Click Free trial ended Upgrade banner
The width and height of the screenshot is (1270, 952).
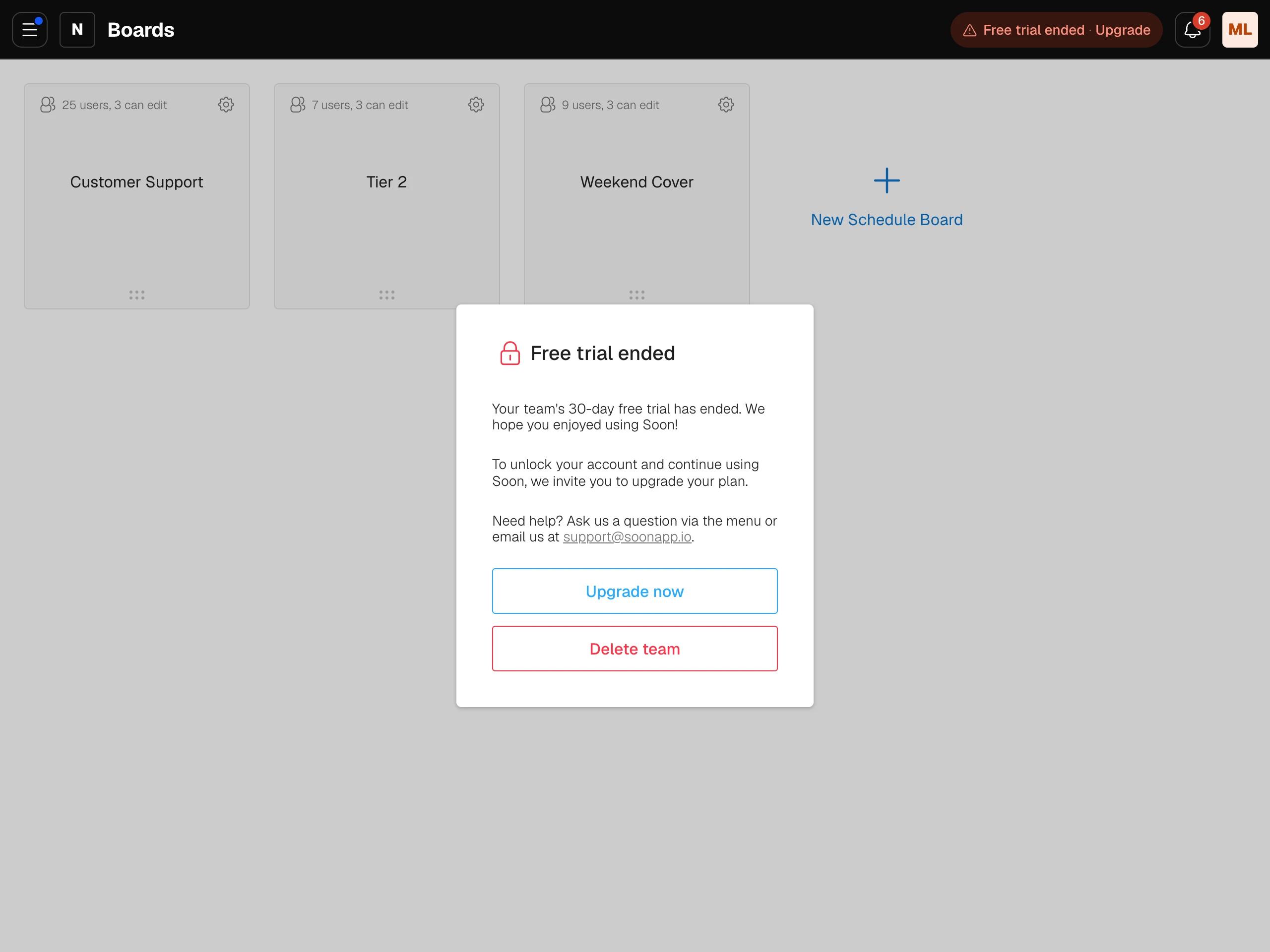click(x=1056, y=30)
